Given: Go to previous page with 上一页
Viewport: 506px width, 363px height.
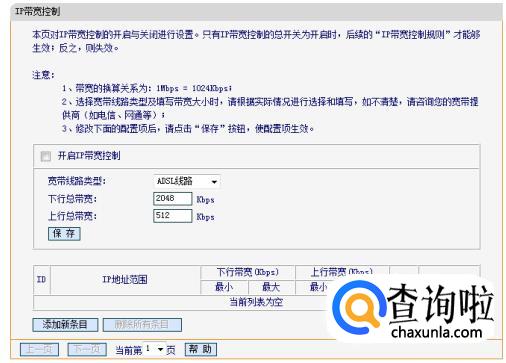Looking at the screenshot, I should point(39,349).
